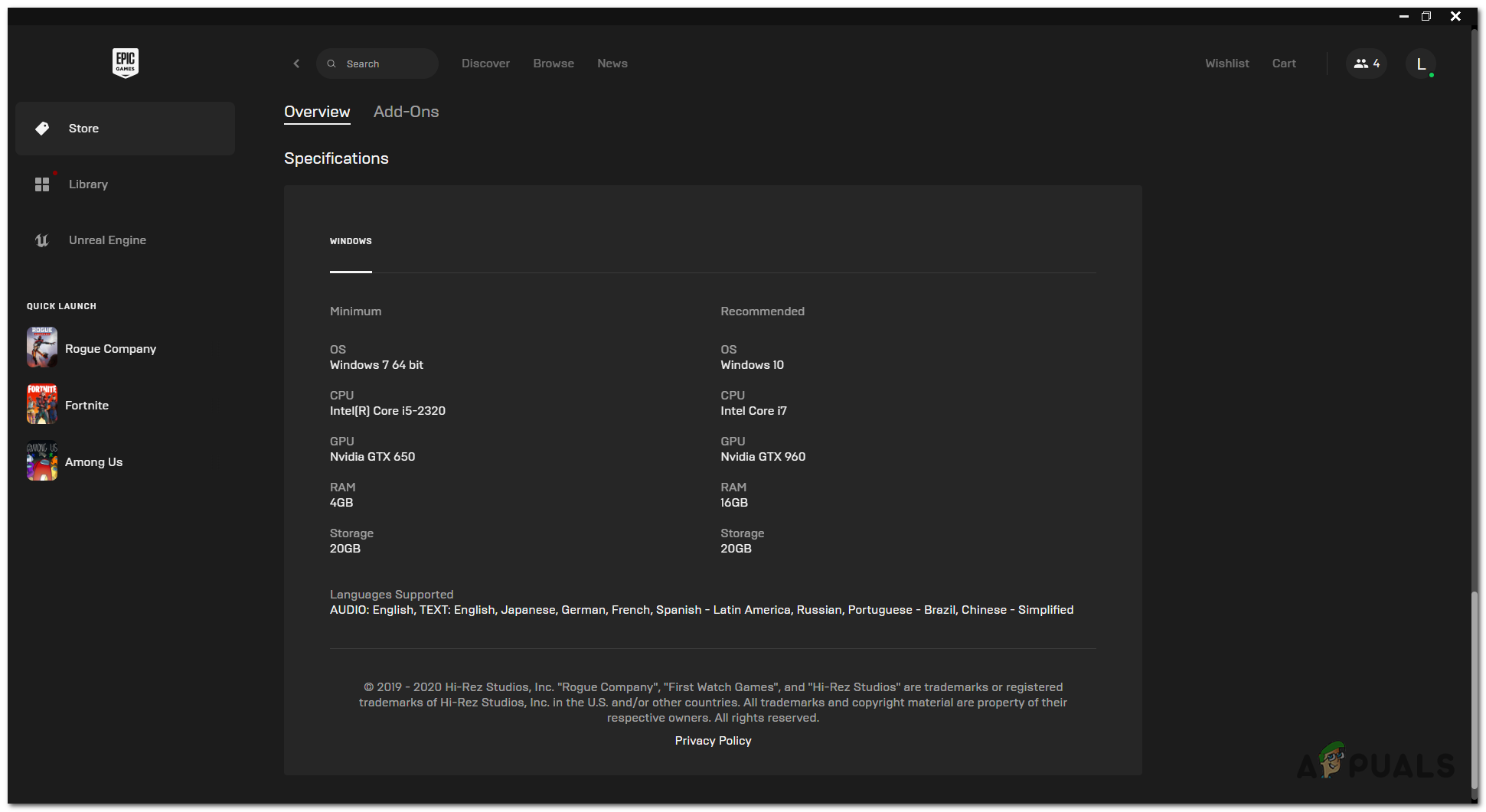Launch Rogue Company from its thumbnail
Viewport: 1486px width, 812px height.
click(x=42, y=347)
